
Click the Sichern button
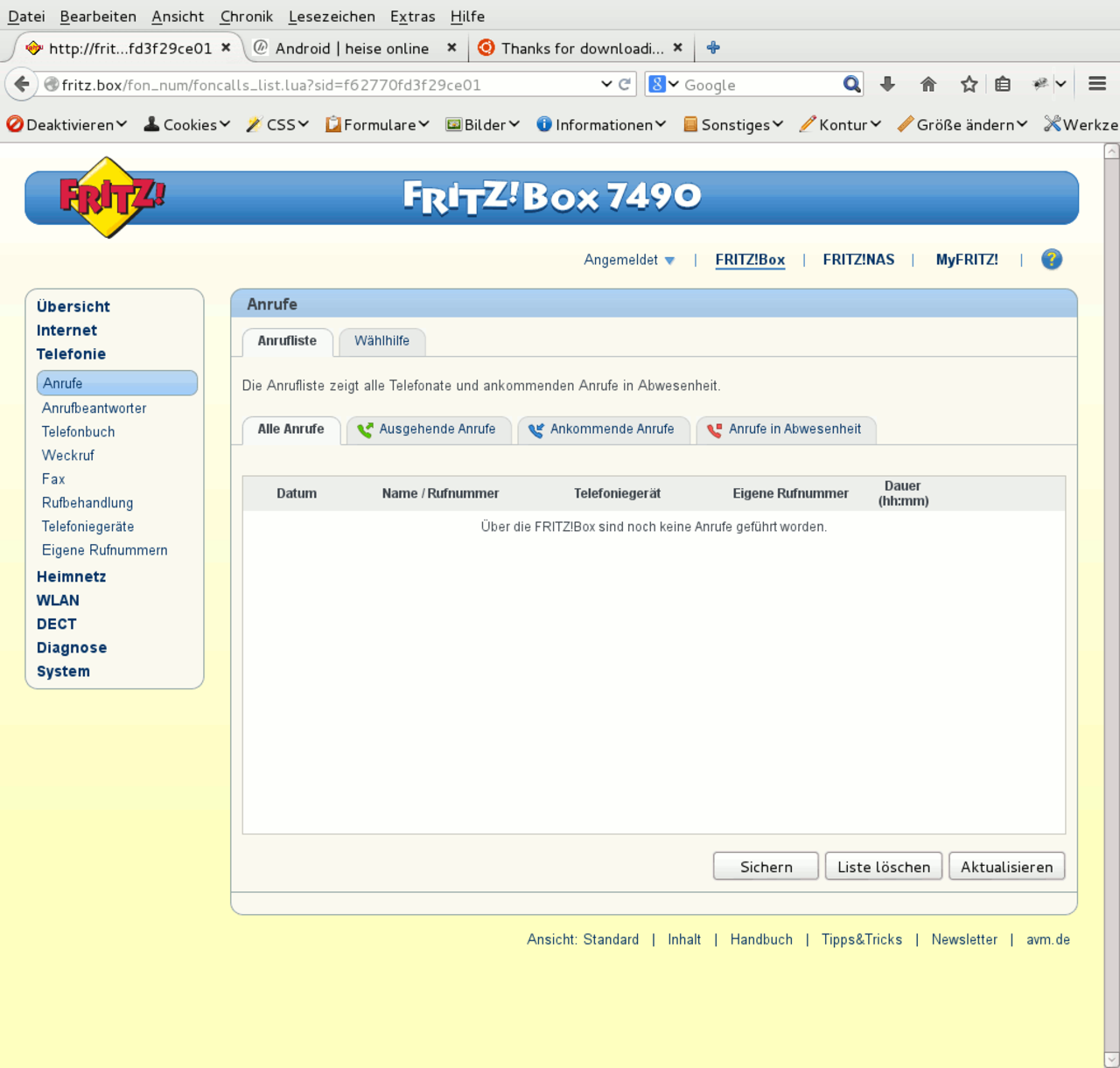(766, 867)
